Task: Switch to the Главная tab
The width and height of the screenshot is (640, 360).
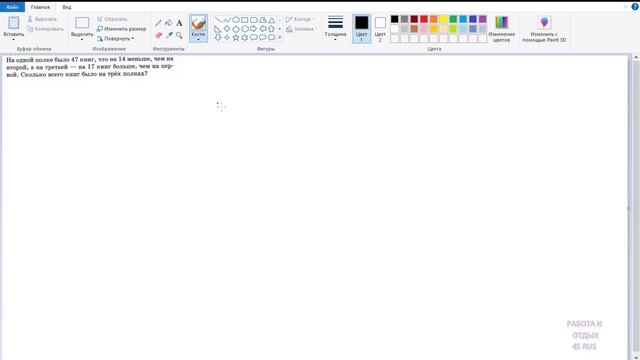Action: [x=40, y=7]
